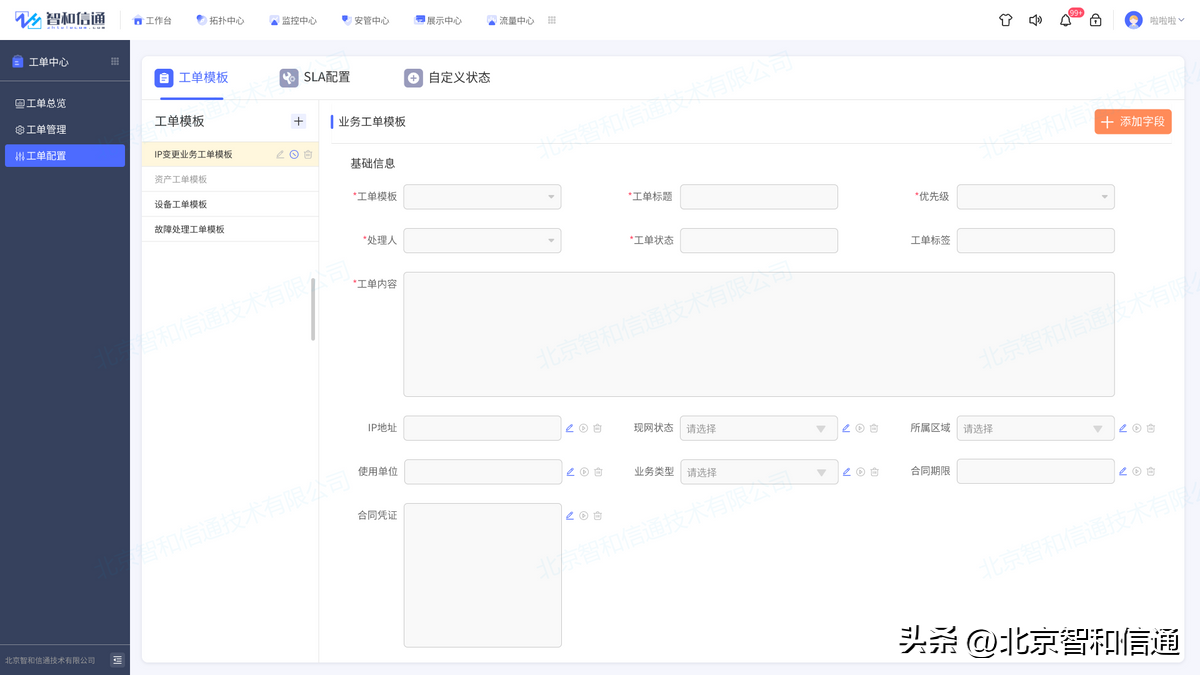Open 拓扑中心 in top navigation
1200x675 pixels.
tap(220, 20)
